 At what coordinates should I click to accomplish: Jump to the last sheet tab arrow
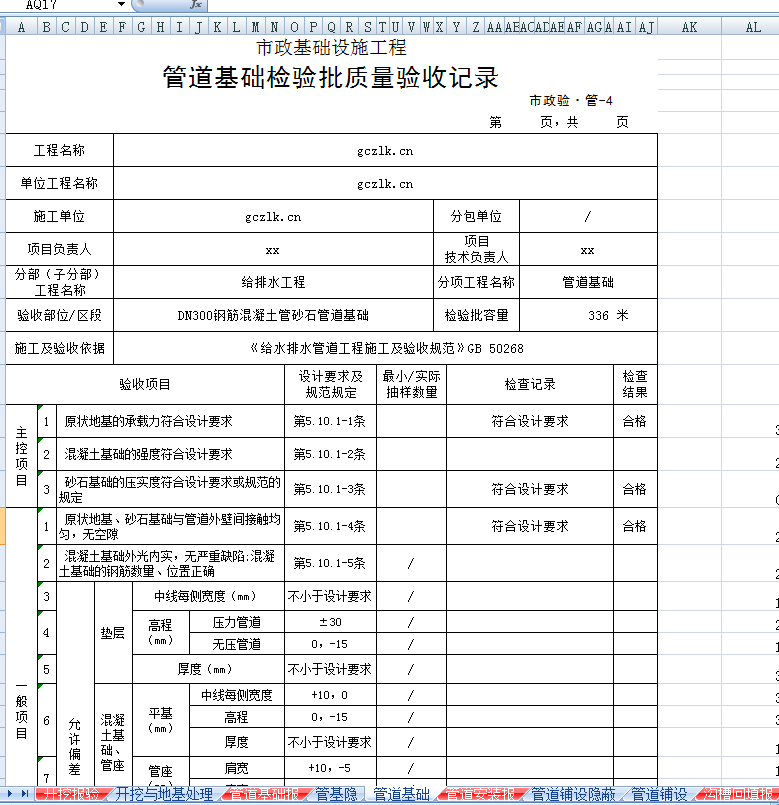pyautogui.click(x=25, y=794)
